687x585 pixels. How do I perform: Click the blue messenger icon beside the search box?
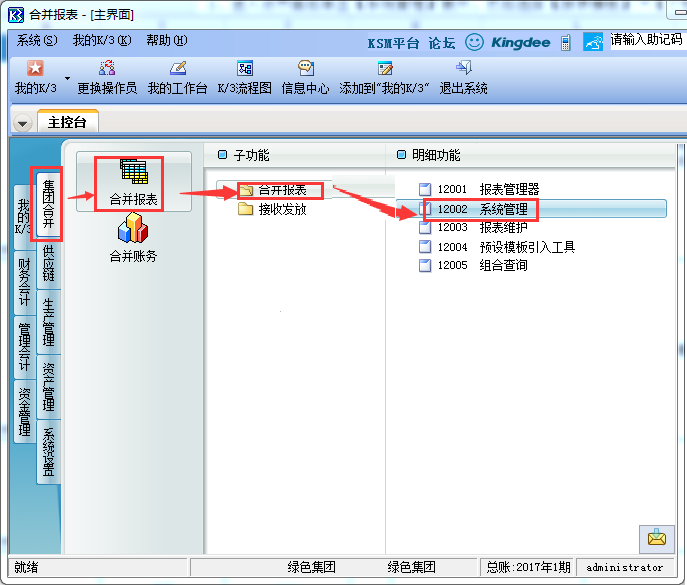point(593,42)
